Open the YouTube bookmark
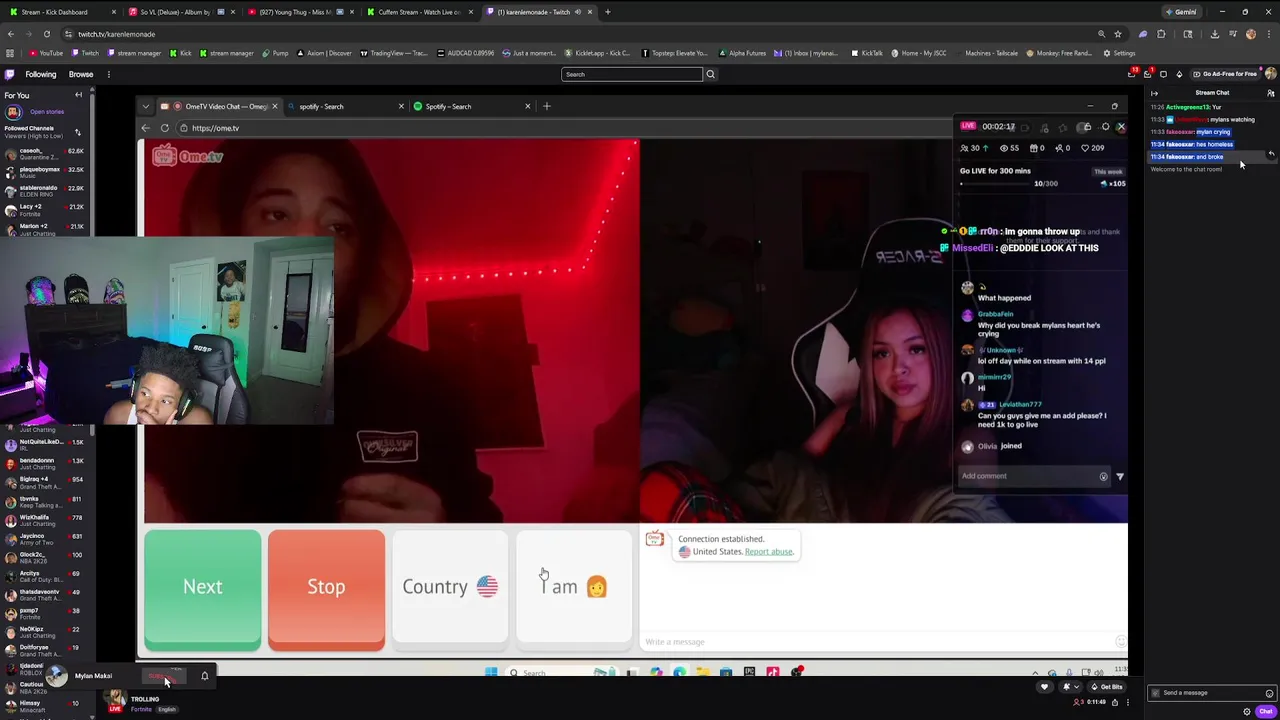 pyautogui.click(x=46, y=53)
